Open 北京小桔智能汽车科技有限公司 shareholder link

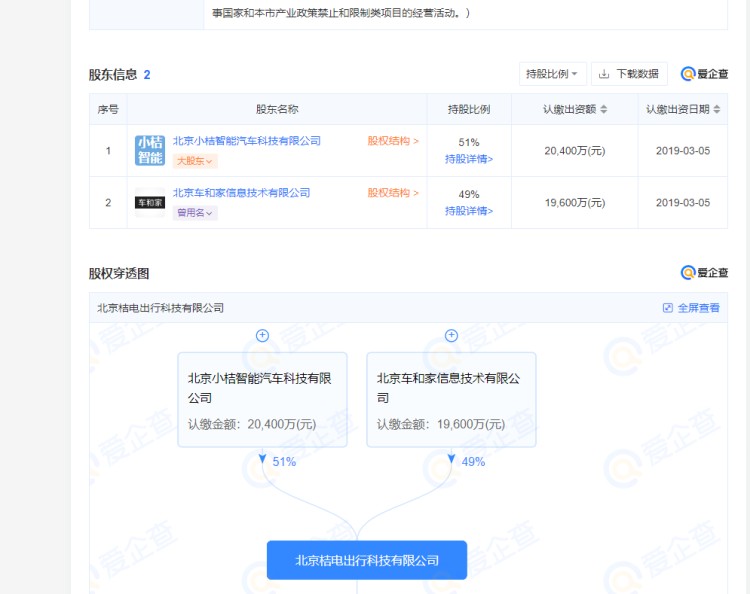click(x=246, y=141)
